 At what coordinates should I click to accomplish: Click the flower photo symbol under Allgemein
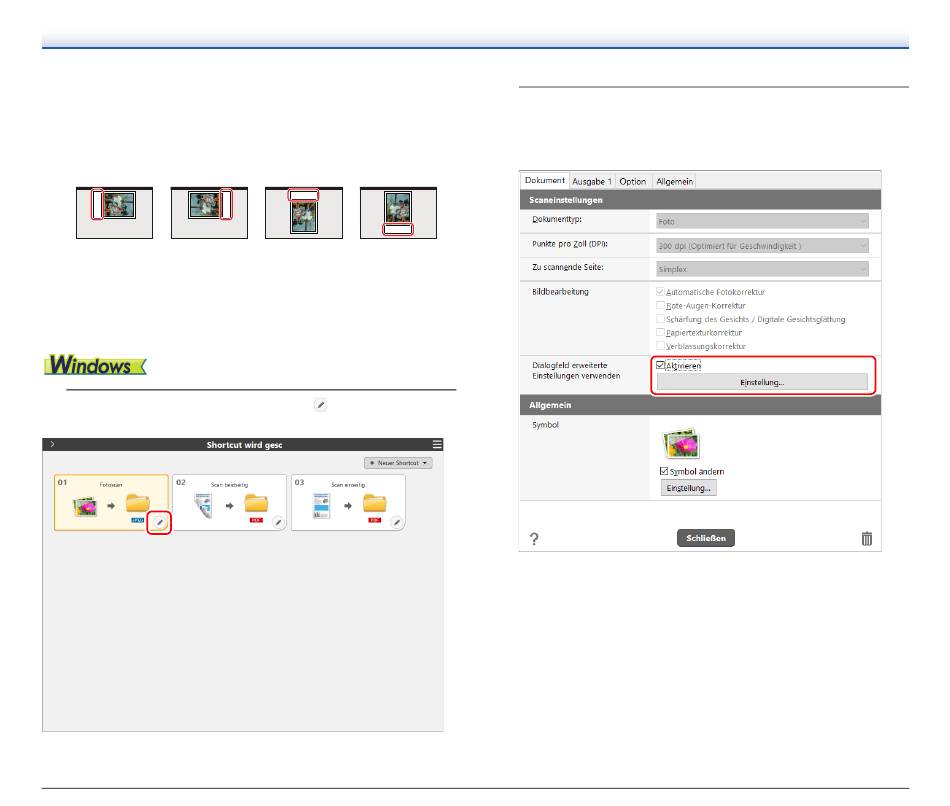tap(682, 444)
